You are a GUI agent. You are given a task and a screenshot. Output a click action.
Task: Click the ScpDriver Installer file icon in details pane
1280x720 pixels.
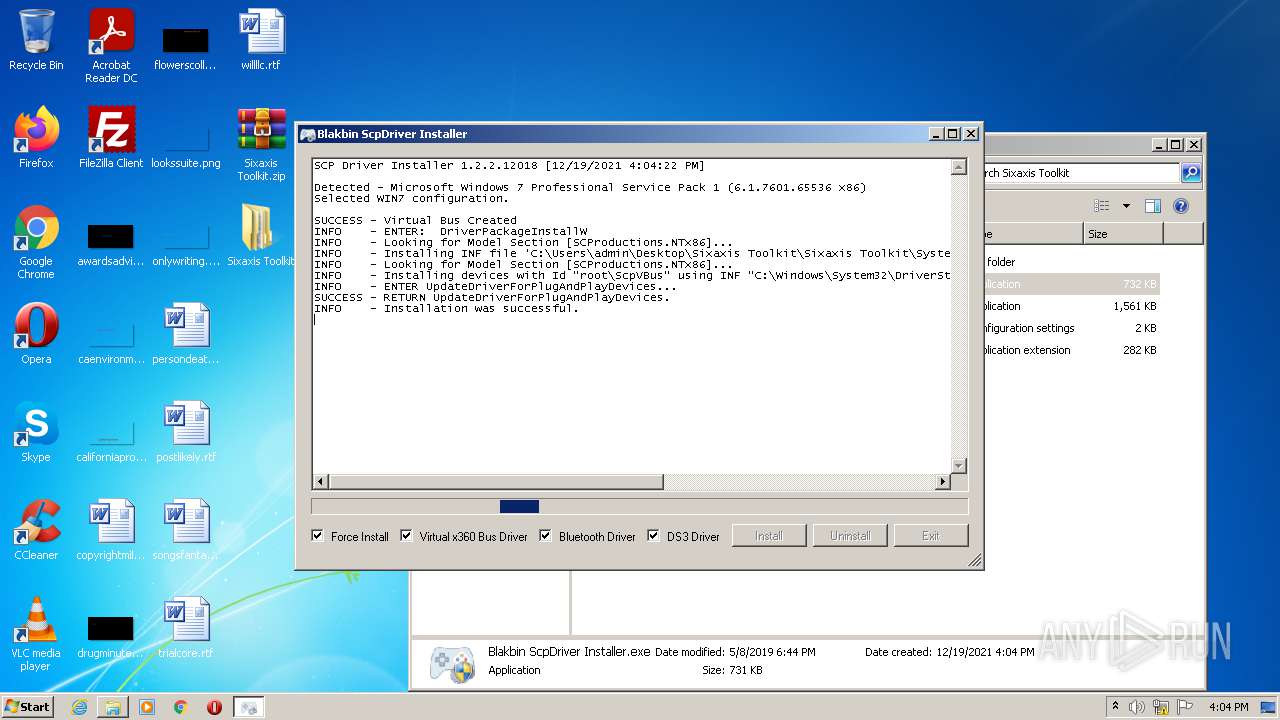tap(452, 664)
